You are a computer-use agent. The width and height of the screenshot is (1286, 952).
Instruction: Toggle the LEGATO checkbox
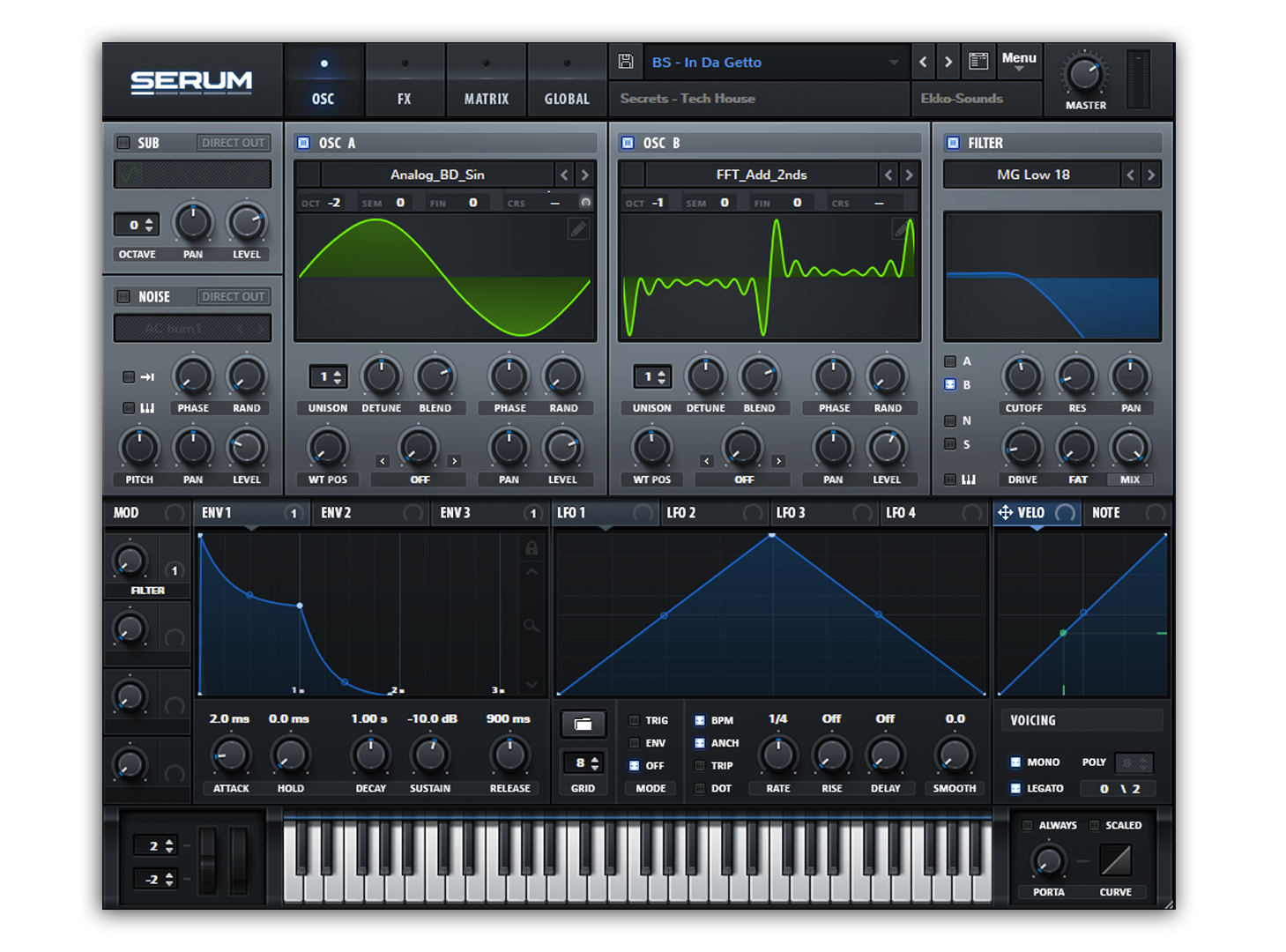click(x=1015, y=788)
